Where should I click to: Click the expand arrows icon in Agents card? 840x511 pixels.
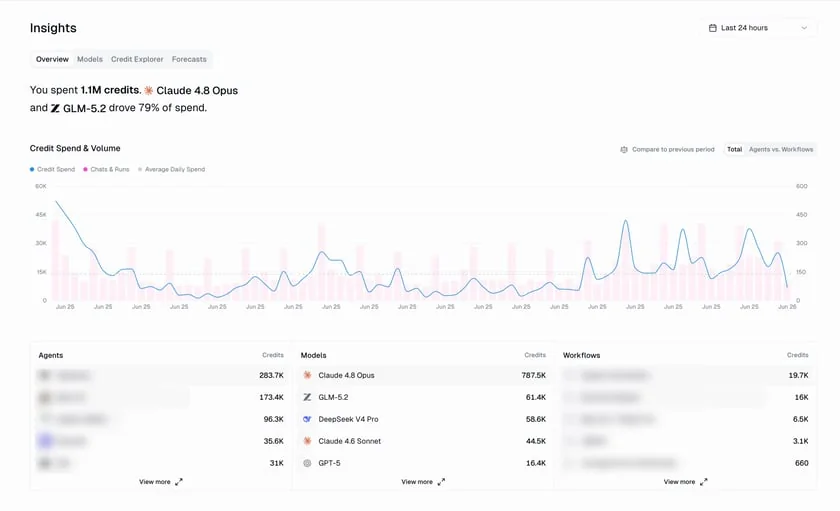(x=179, y=482)
